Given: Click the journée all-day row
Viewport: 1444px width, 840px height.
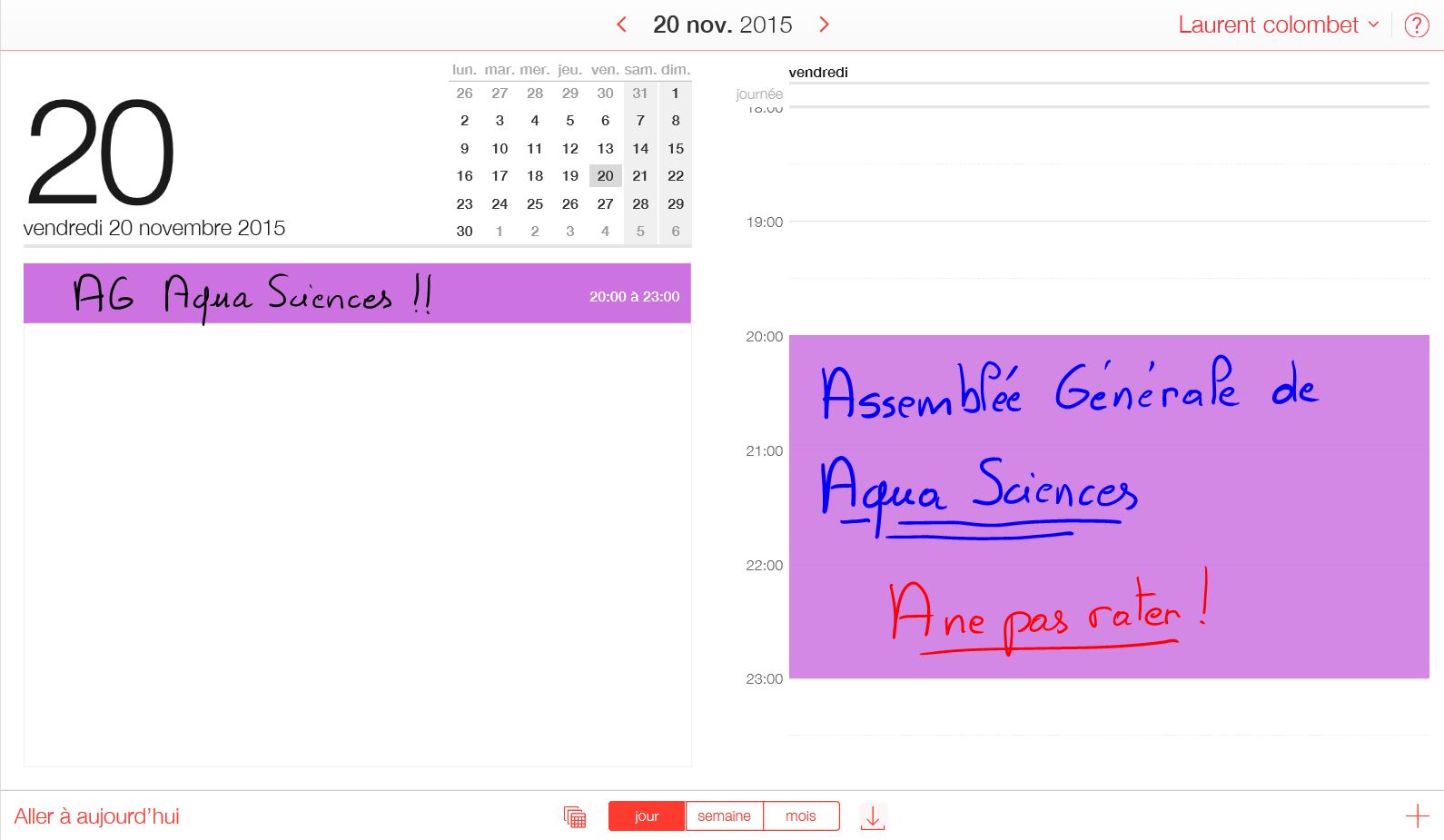Looking at the screenshot, I should (1108, 94).
